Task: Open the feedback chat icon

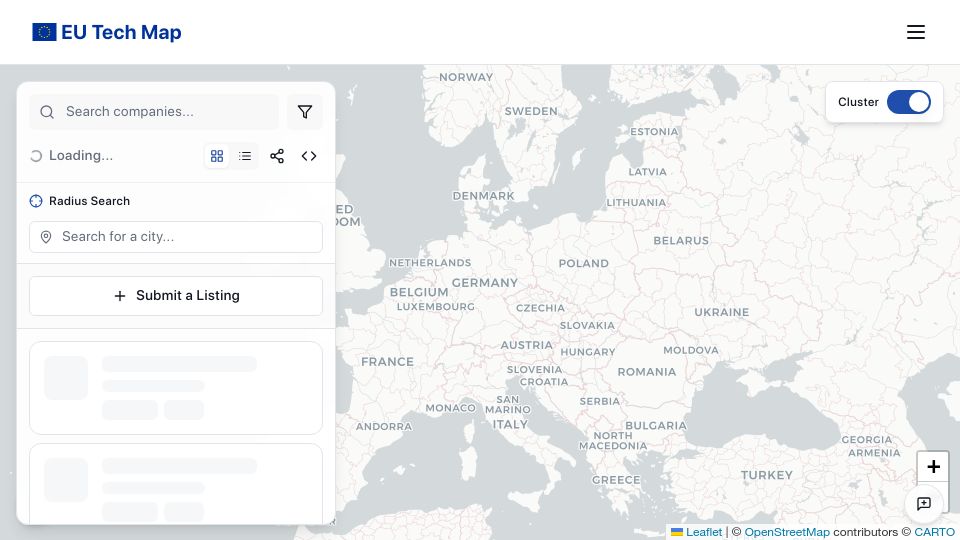Action: pyautogui.click(x=924, y=503)
